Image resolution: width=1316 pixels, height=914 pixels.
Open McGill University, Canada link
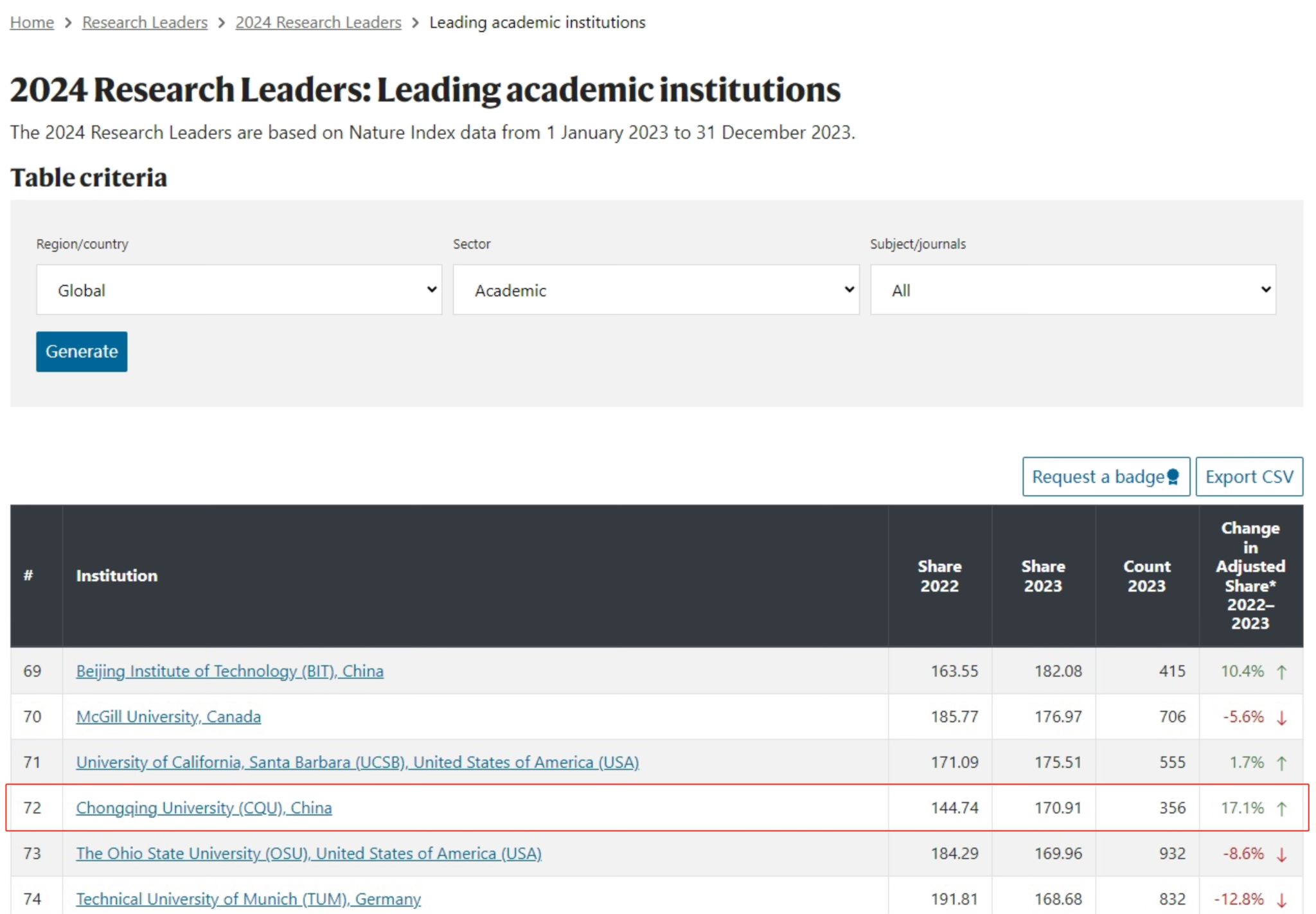(x=168, y=717)
